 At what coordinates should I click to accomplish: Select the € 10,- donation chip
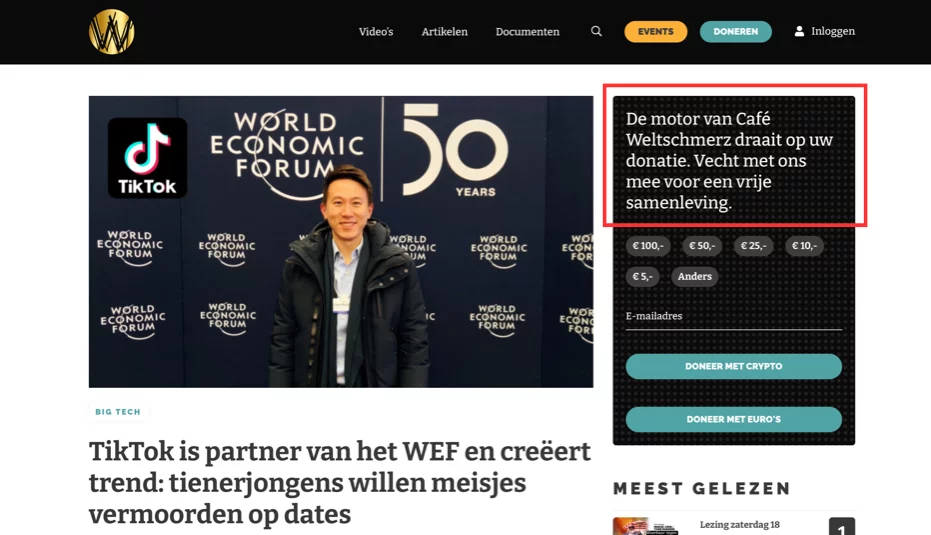pos(805,246)
